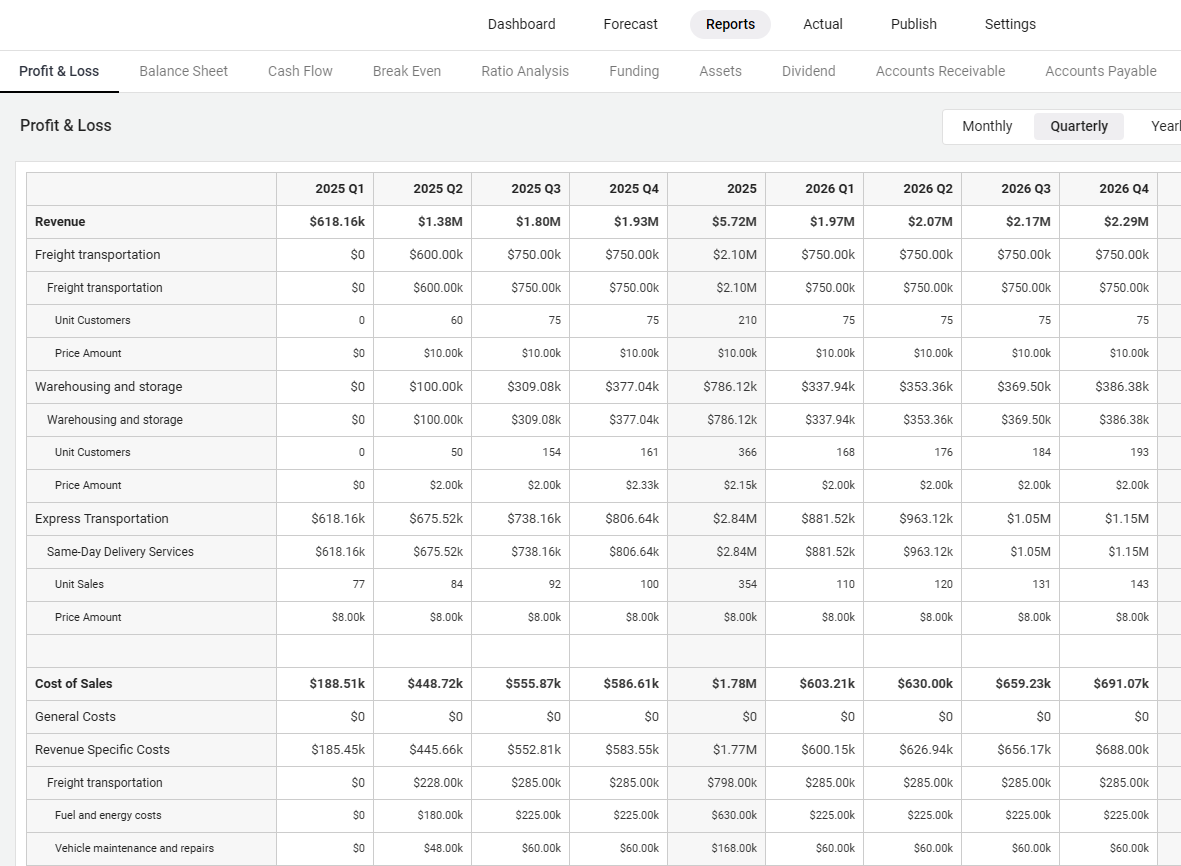Screen dimensions: 1181x866
Task: Click the 2025 Q4 column header
Action: point(619,189)
